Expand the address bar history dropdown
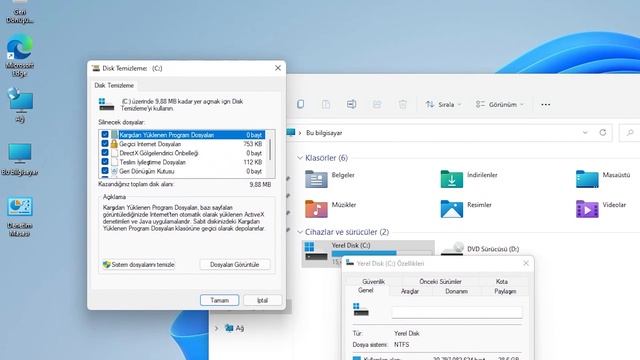 [585, 133]
